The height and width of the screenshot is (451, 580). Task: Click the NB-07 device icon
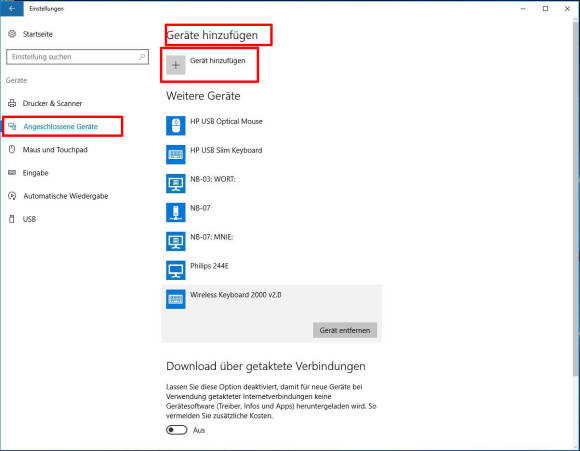click(176, 212)
